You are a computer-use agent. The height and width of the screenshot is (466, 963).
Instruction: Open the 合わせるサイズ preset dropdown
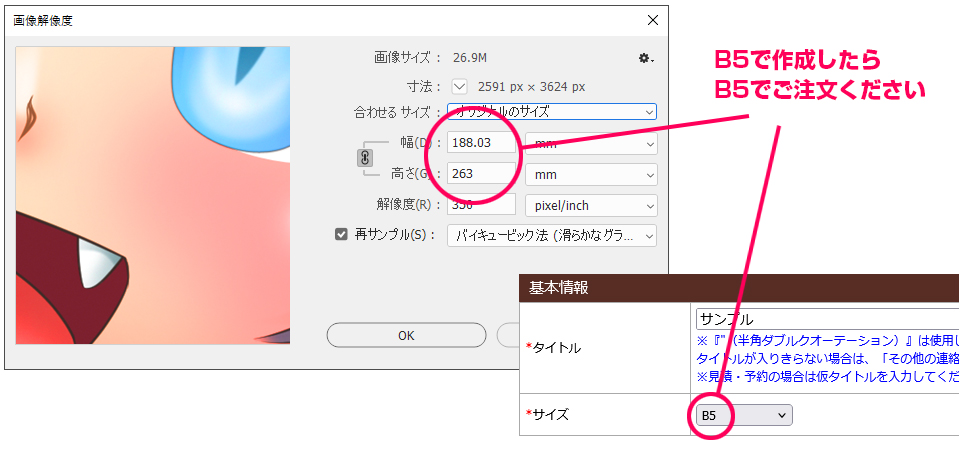tap(552, 112)
